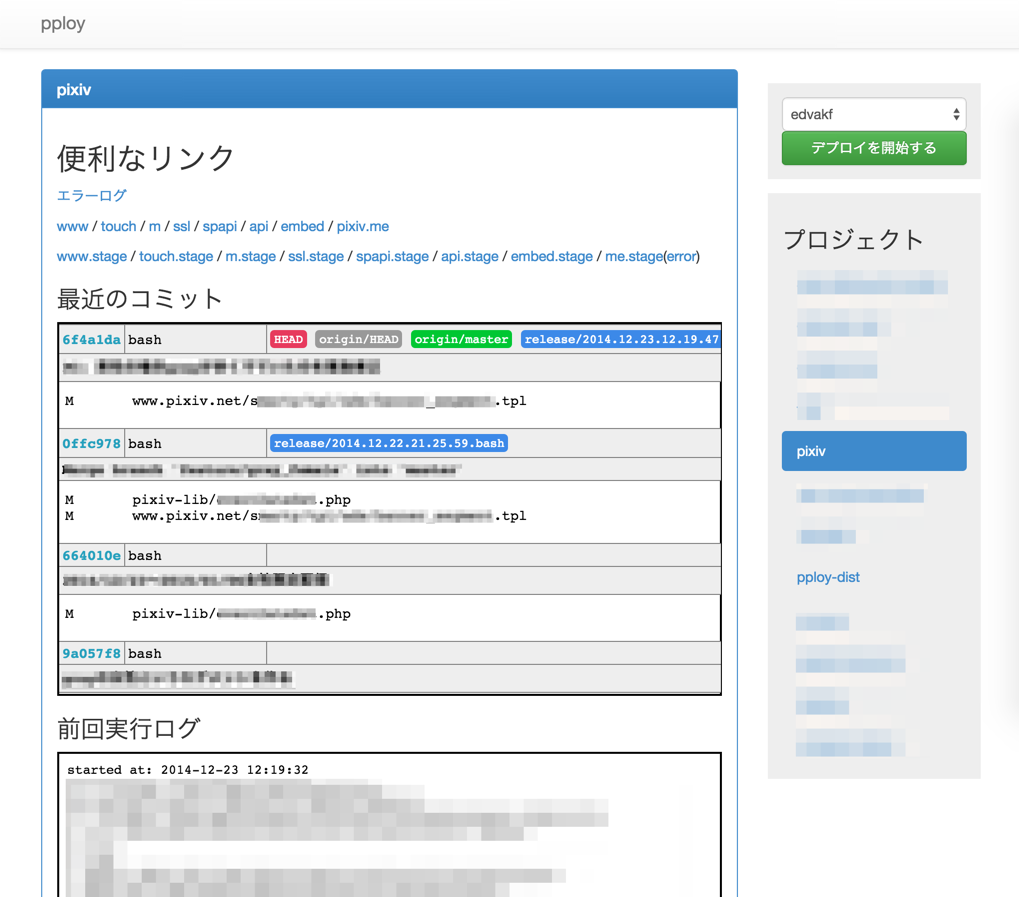Click the gray origin/HEAD tag
1019x897 pixels.
(x=359, y=339)
